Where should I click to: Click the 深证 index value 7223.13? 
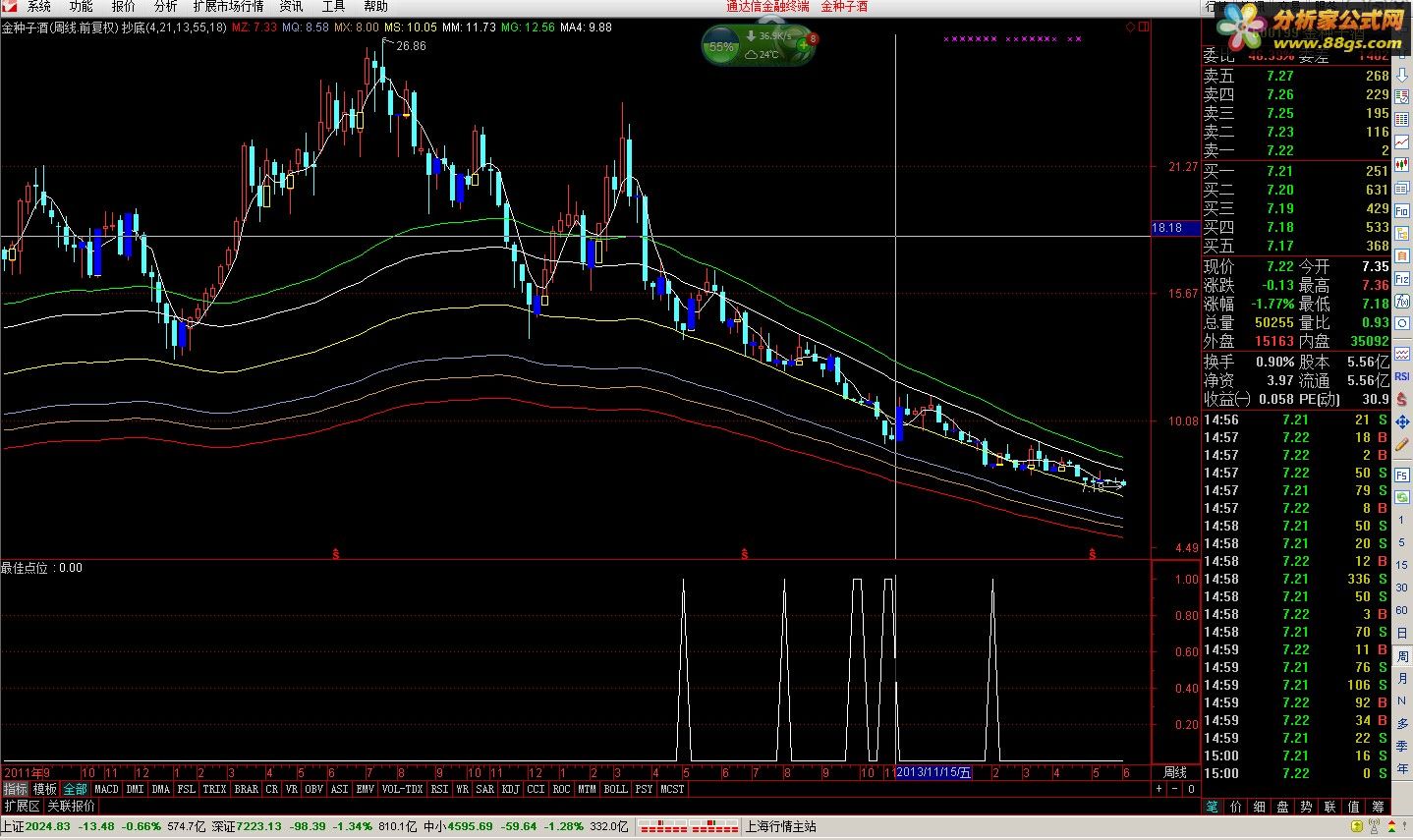pyautogui.click(x=259, y=826)
